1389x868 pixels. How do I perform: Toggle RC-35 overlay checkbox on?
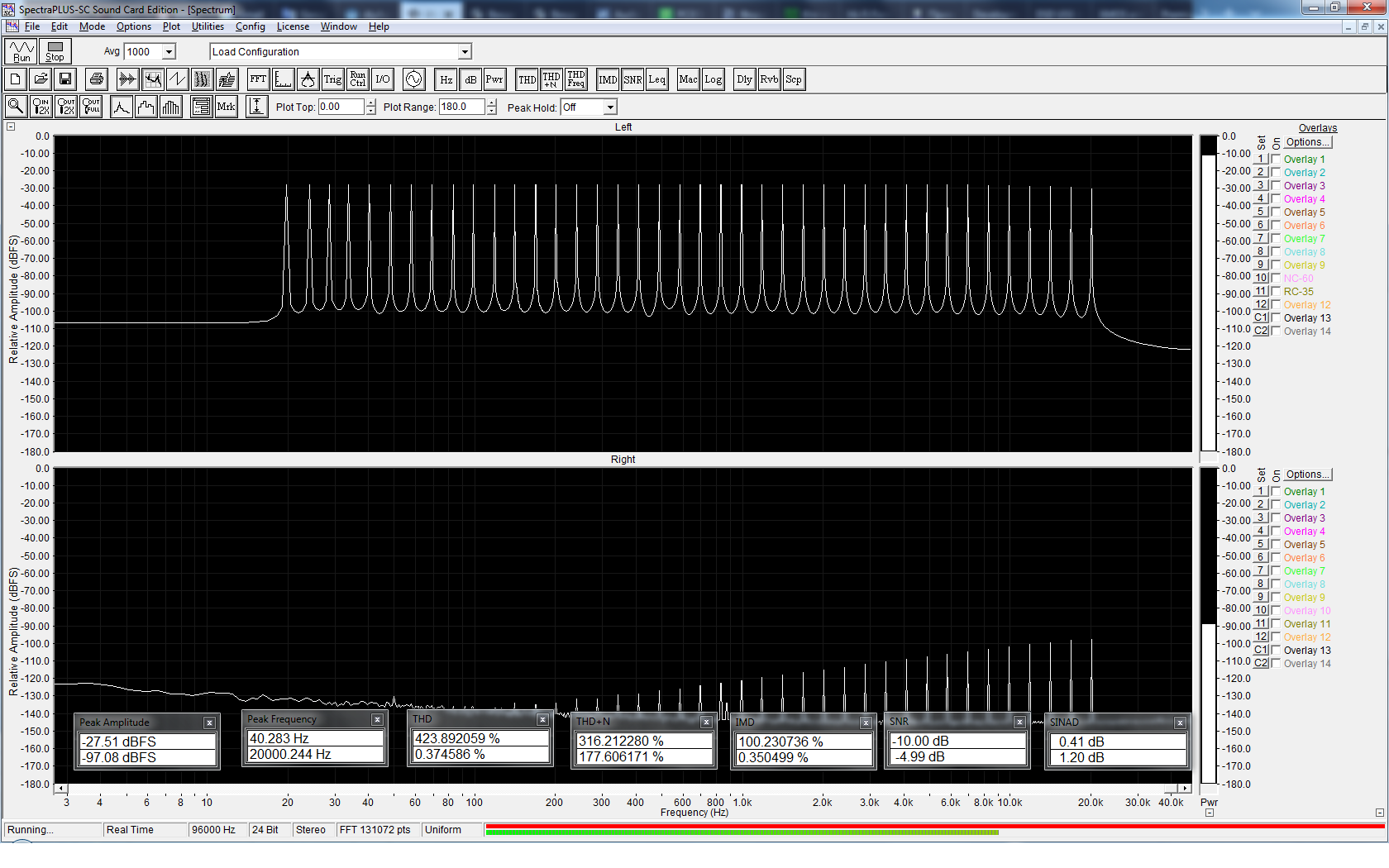(x=1276, y=292)
